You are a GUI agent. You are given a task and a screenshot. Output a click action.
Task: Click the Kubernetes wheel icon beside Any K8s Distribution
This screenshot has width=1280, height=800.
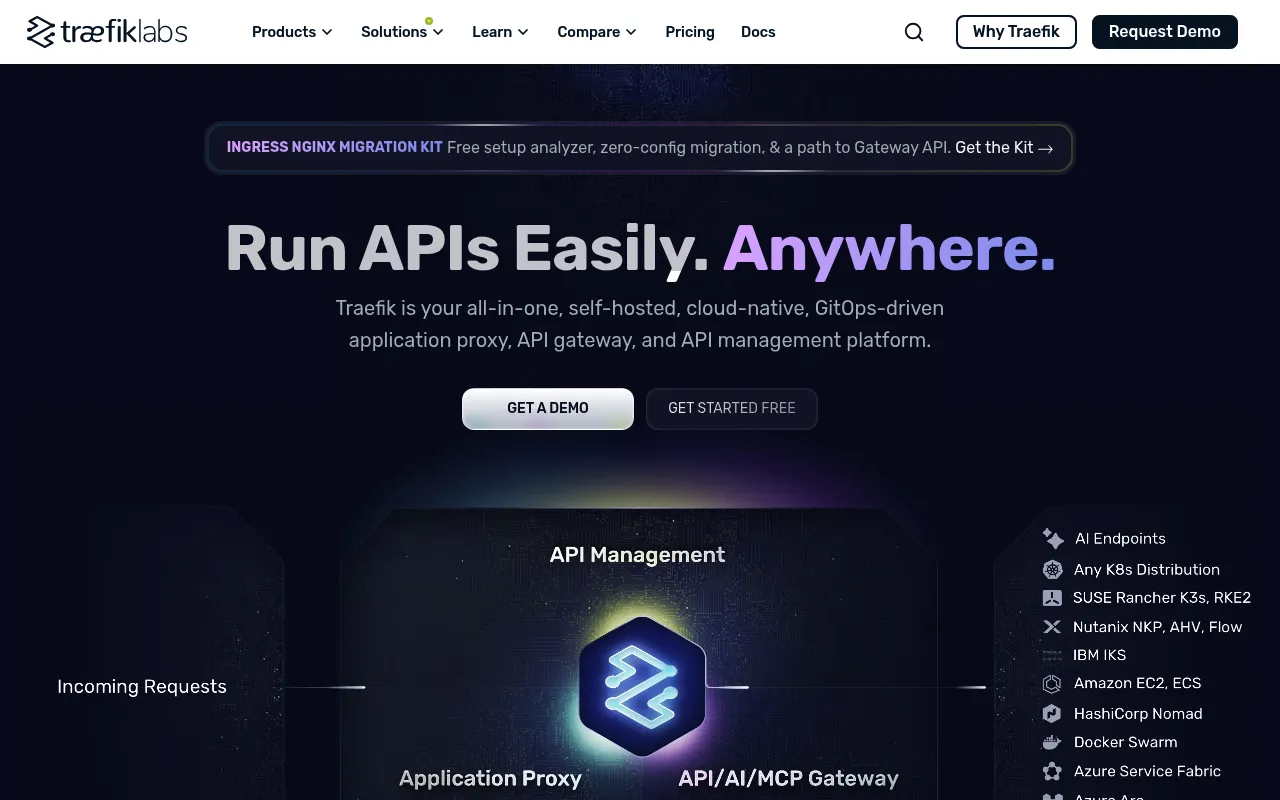coord(1052,570)
